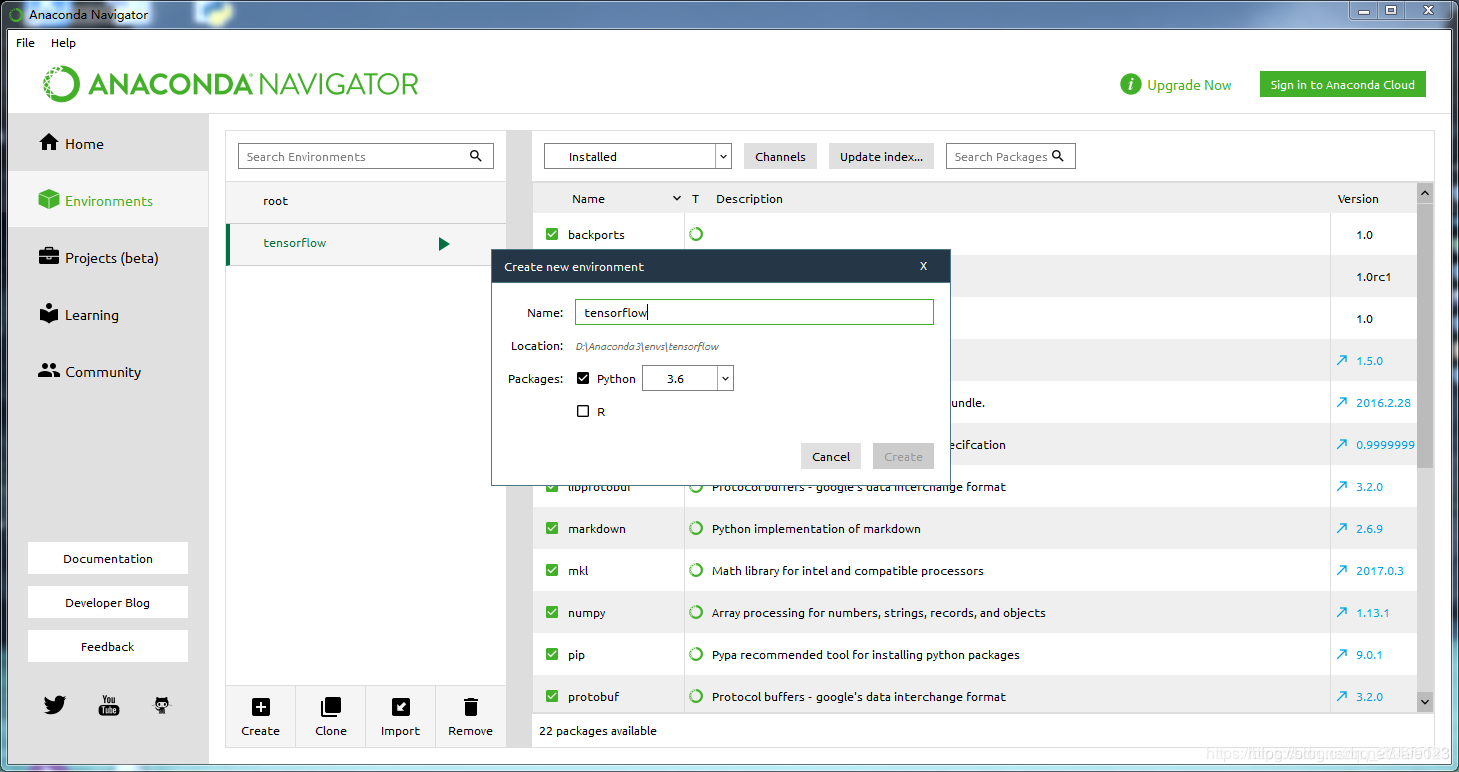The width and height of the screenshot is (1459, 772).
Task: Open the YouTube link icon
Action: tap(109, 705)
